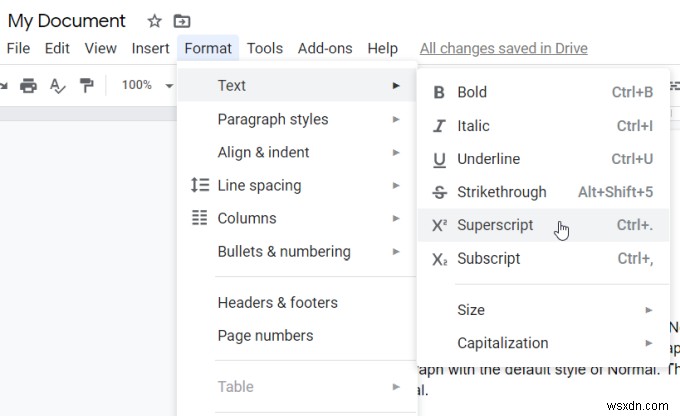
Task: Apply Strikethrough formatting
Action: pyautogui.click(x=501, y=191)
